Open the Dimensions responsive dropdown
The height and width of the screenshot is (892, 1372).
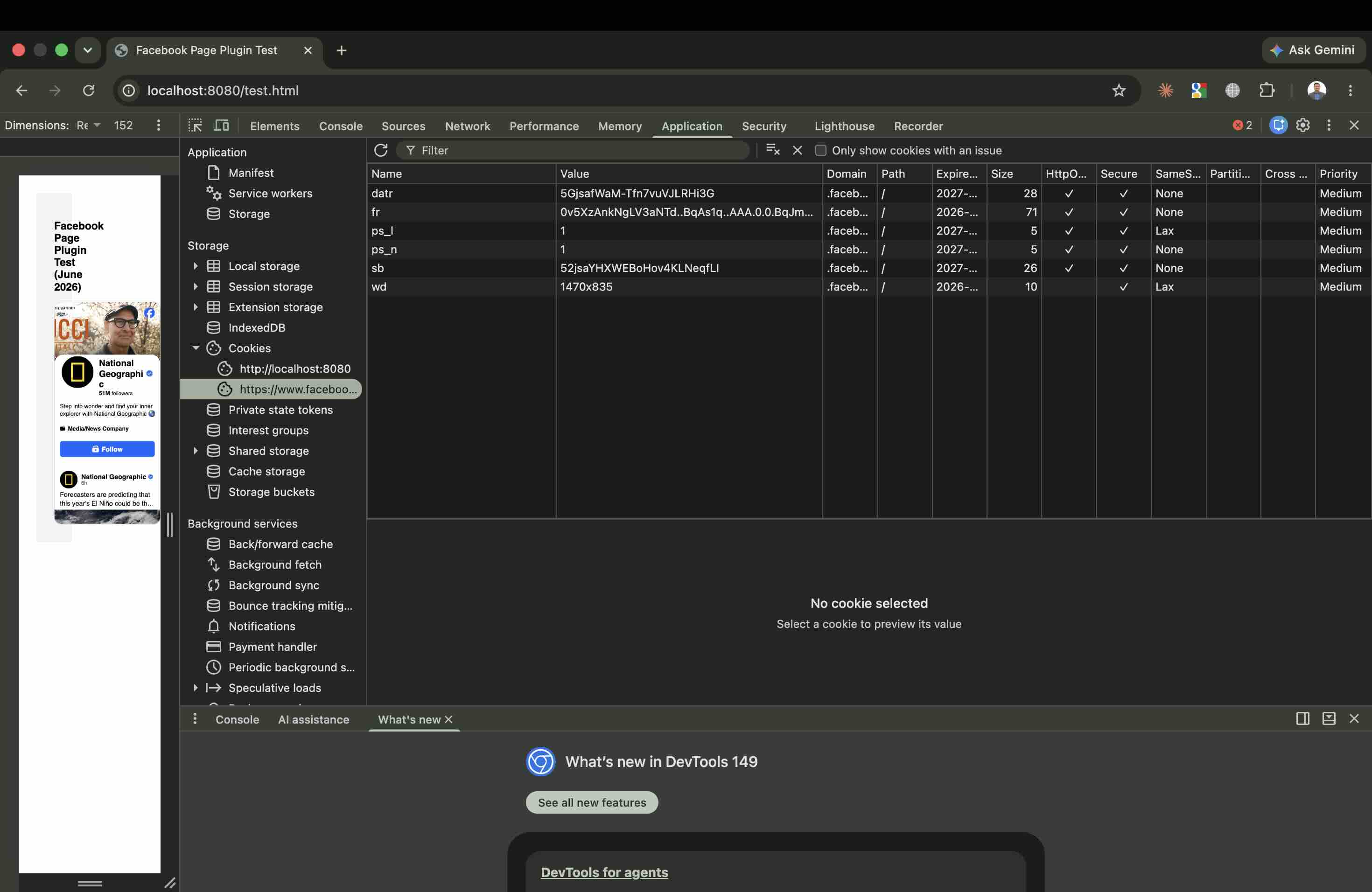(88, 125)
